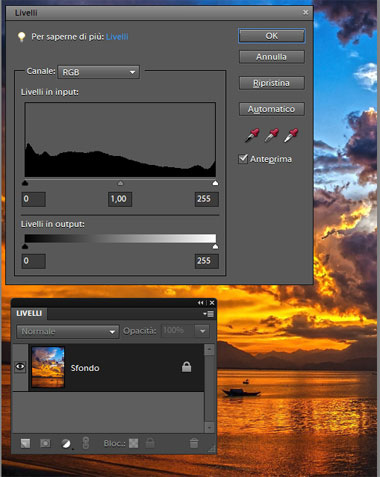Click the Sfondo layer lock icon
This screenshot has height=477, width=380.
pos(186,367)
